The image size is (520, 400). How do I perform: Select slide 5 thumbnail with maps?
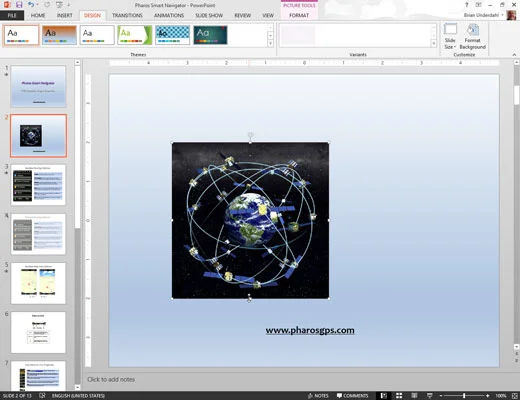pos(38,283)
